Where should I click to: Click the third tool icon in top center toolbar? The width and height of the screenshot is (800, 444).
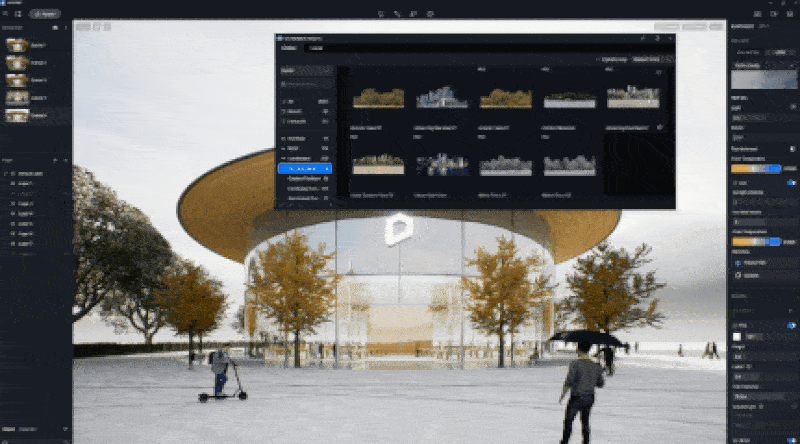tap(414, 14)
